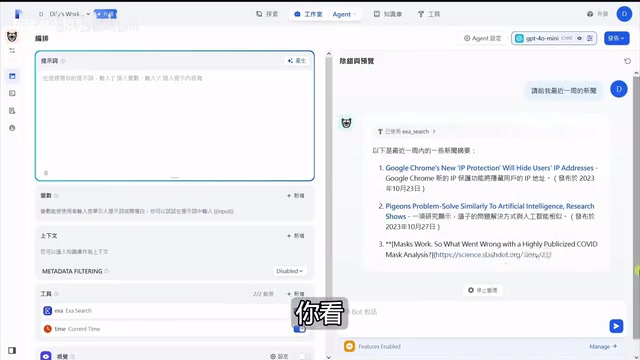Screen dimensions: 640x360
Task: Click the info icon beside METADATA FILTERING
Action: (107, 271)
